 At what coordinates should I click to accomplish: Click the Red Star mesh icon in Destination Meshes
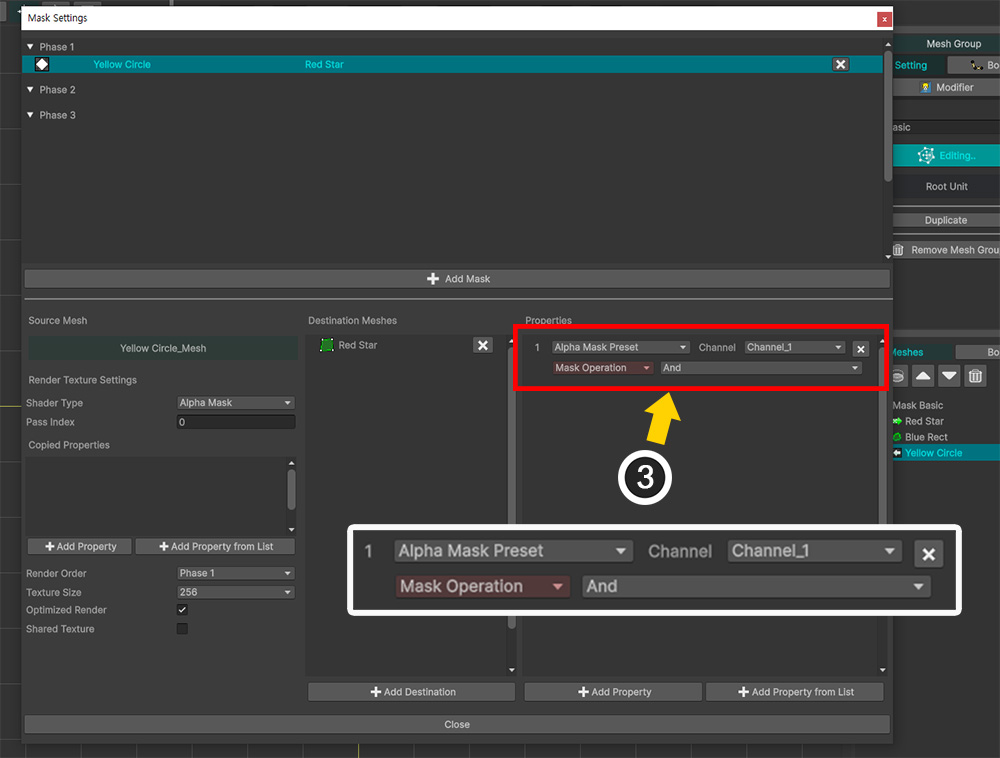tap(327, 345)
